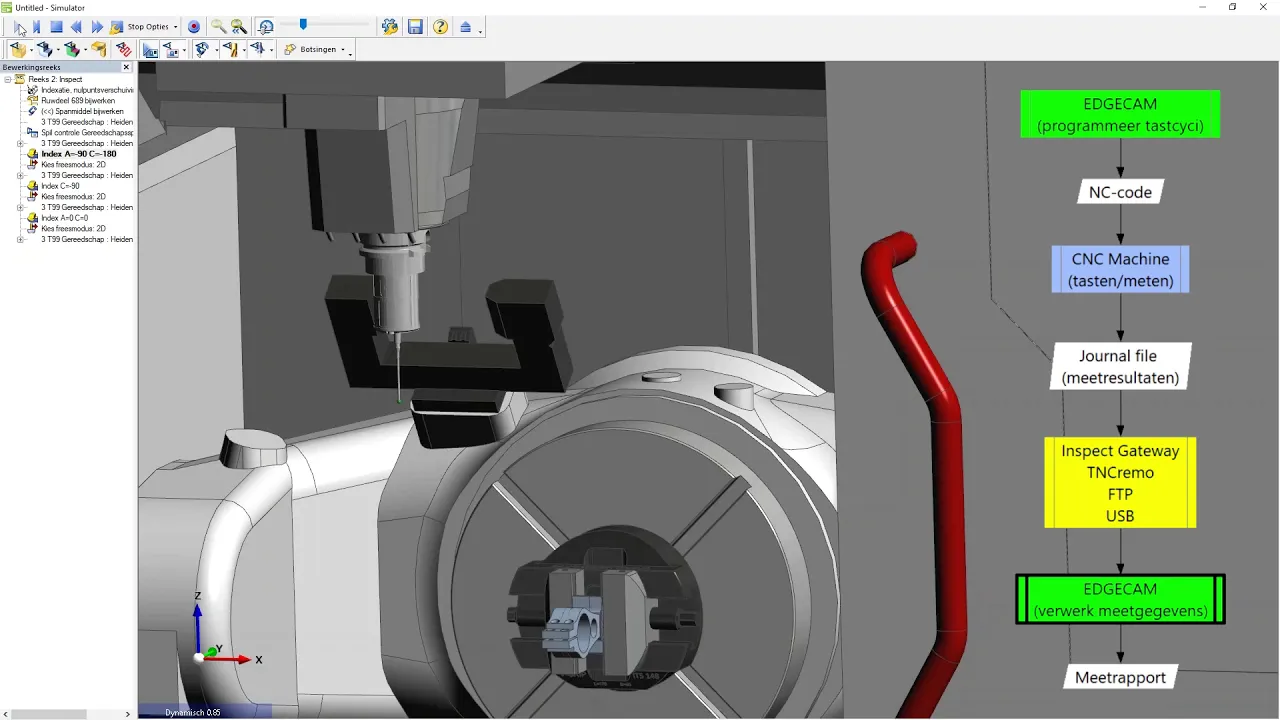
Task: Click the green-red part view icon
Action: point(71,49)
